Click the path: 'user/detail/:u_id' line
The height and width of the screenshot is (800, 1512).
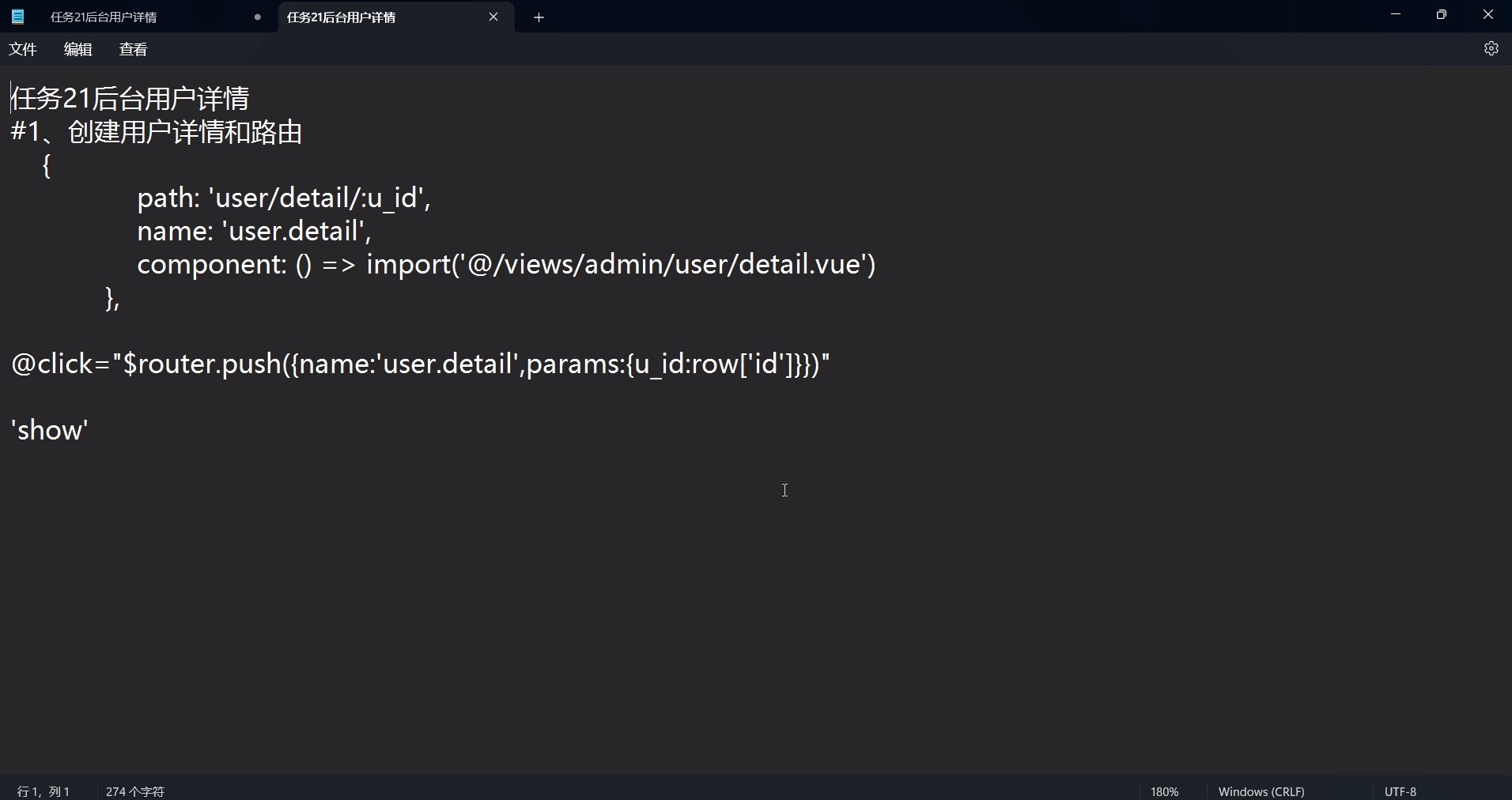(285, 198)
